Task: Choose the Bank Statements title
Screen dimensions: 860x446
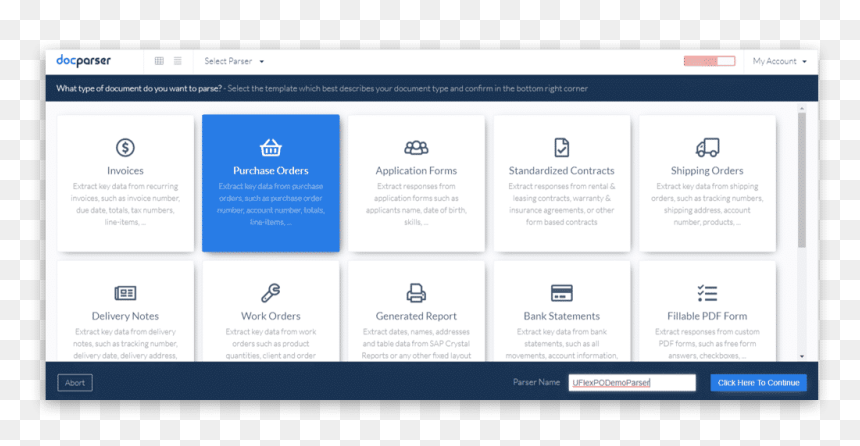Action: (x=562, y=316)
